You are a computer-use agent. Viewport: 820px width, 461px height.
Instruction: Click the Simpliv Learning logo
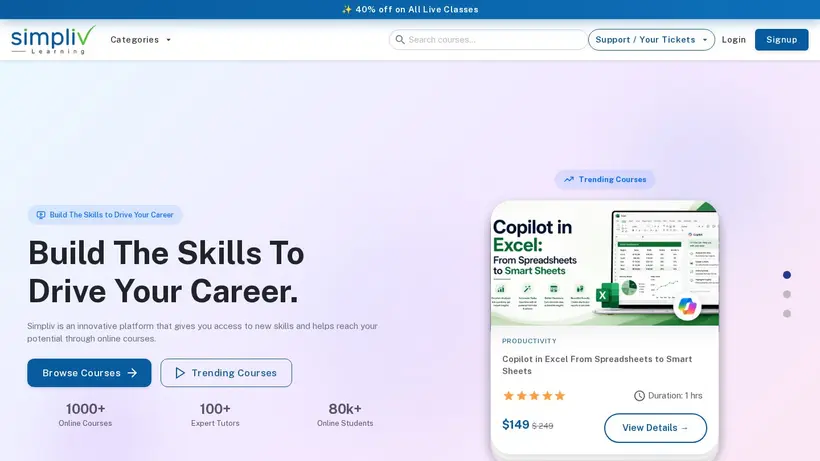[x=53, y=40]
